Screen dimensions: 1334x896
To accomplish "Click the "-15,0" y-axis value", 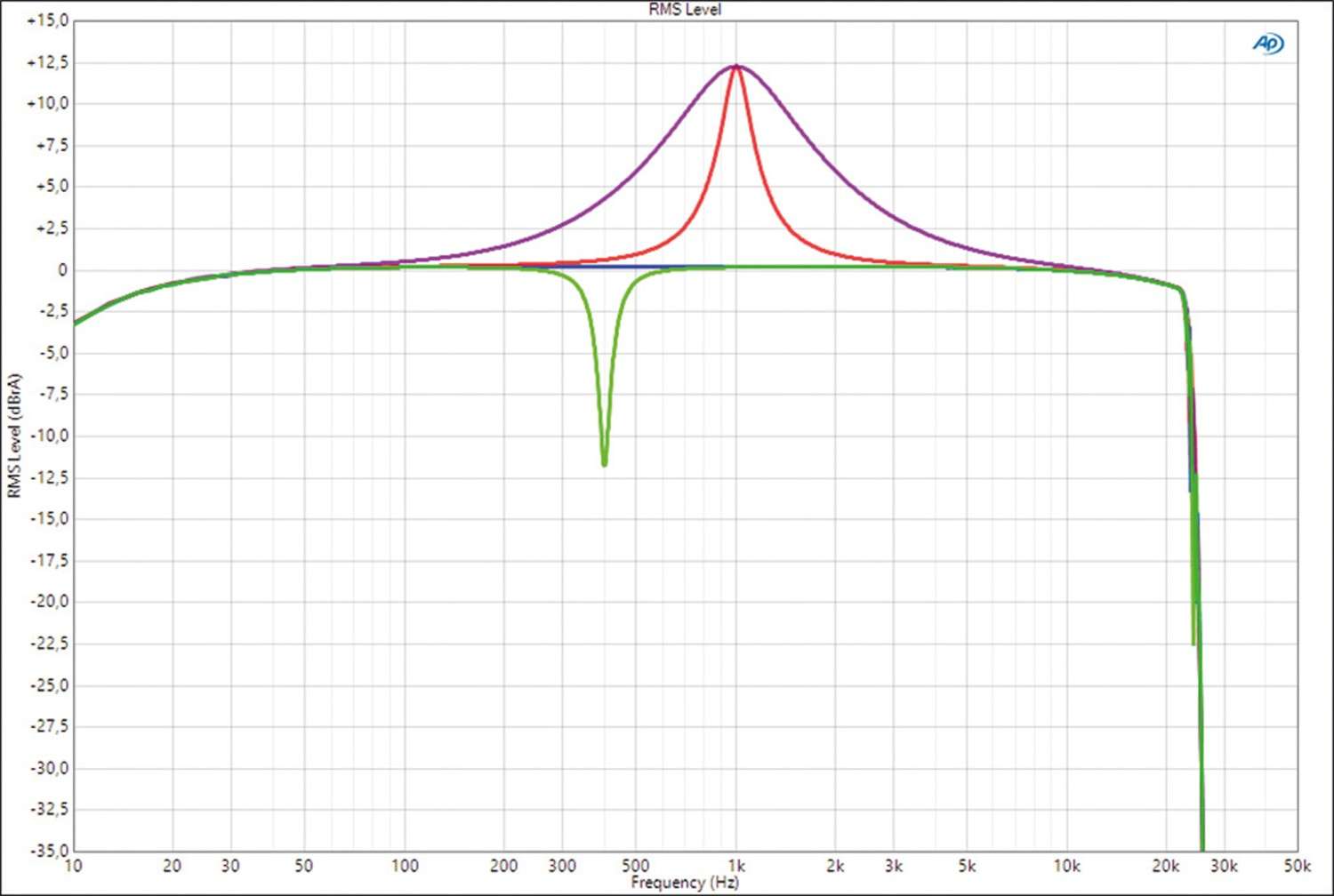I will pos(49,518).
